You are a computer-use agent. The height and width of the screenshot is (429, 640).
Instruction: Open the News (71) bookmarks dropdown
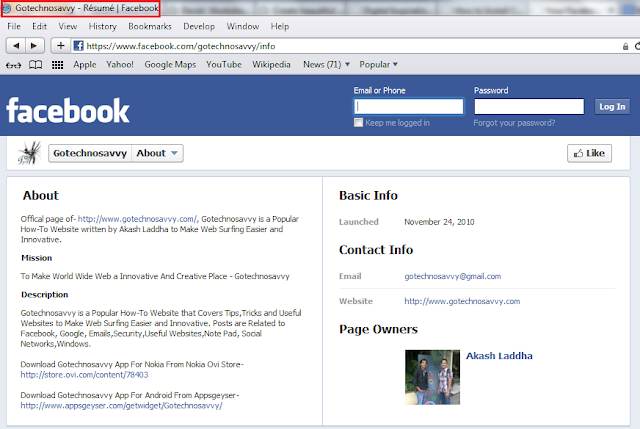(326, 64)
